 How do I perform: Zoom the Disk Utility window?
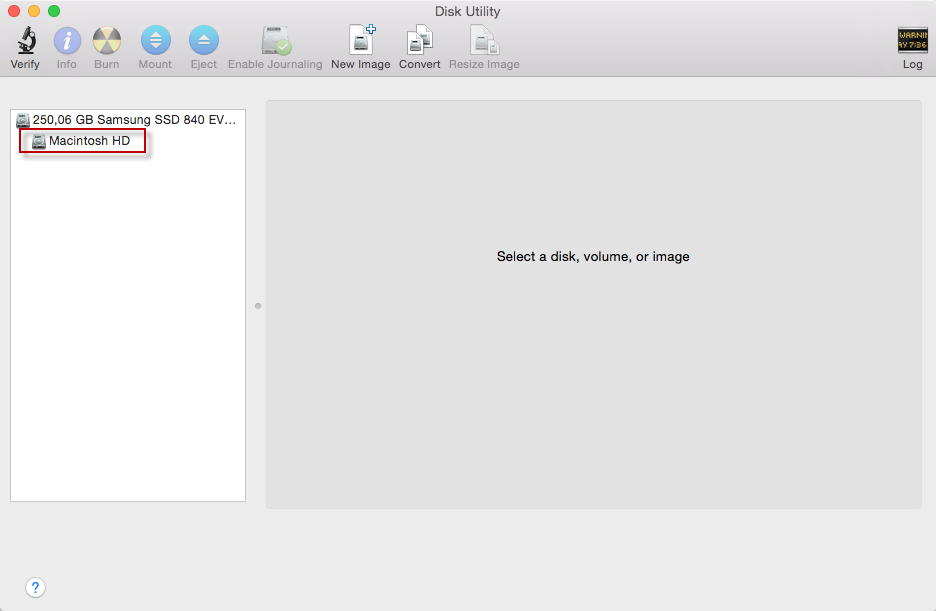(54, 11)
